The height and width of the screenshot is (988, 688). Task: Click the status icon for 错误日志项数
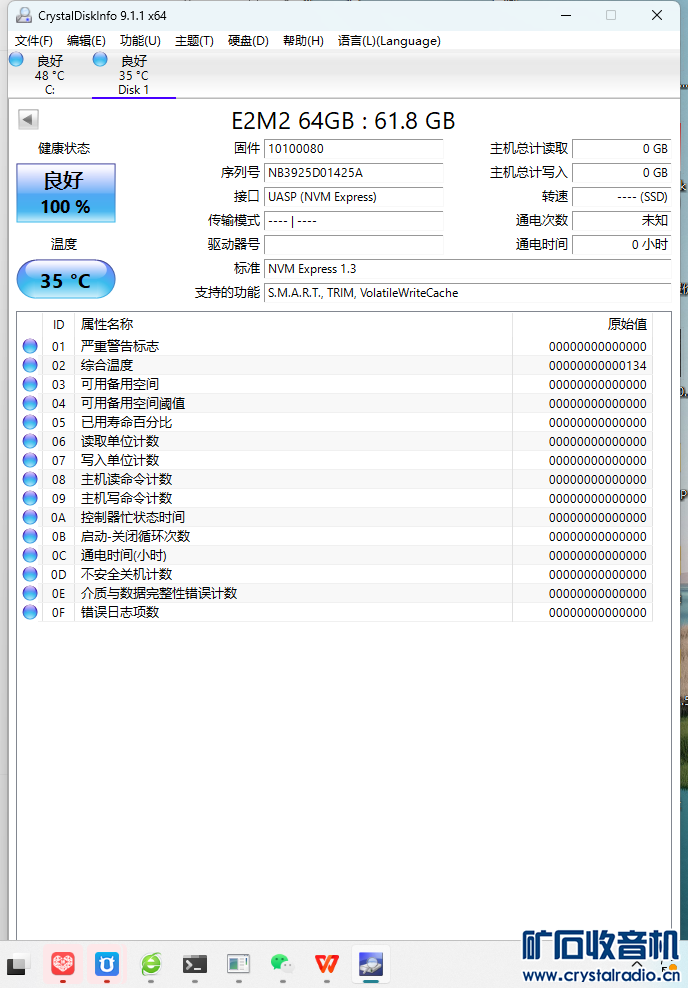coord(30,612)
